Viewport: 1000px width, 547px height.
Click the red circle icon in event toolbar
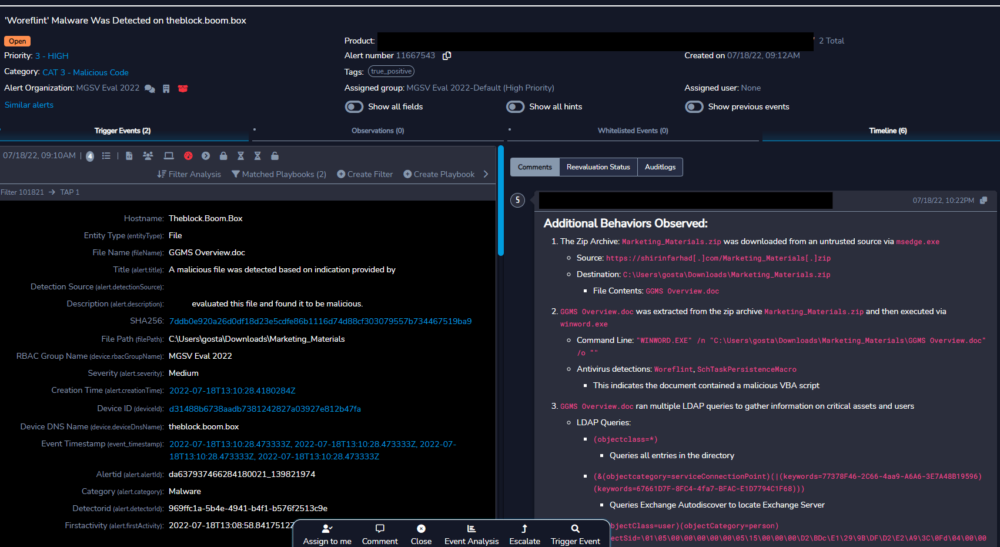coord(187,156)
